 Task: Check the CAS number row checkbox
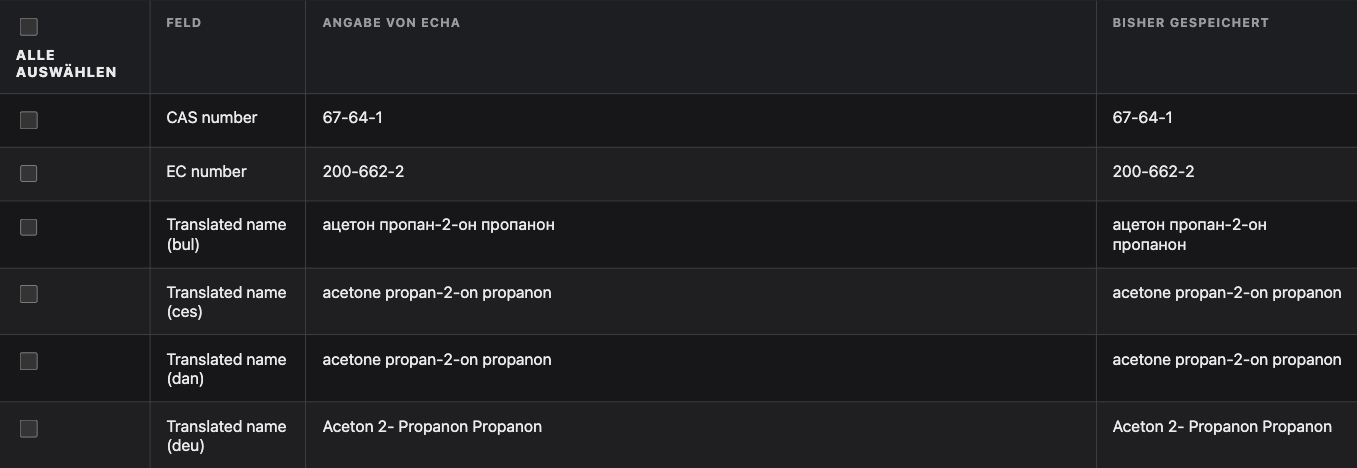(29, 120)
